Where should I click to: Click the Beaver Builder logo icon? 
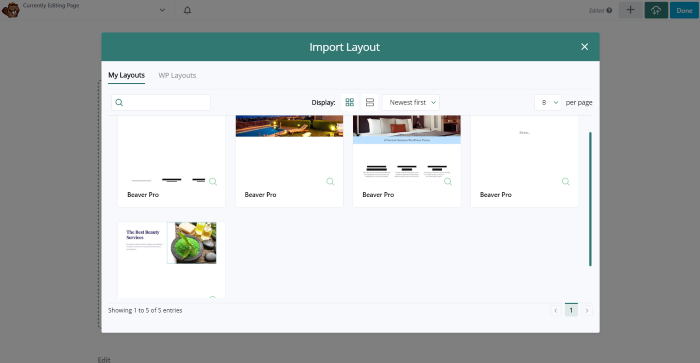coord(11,10)
